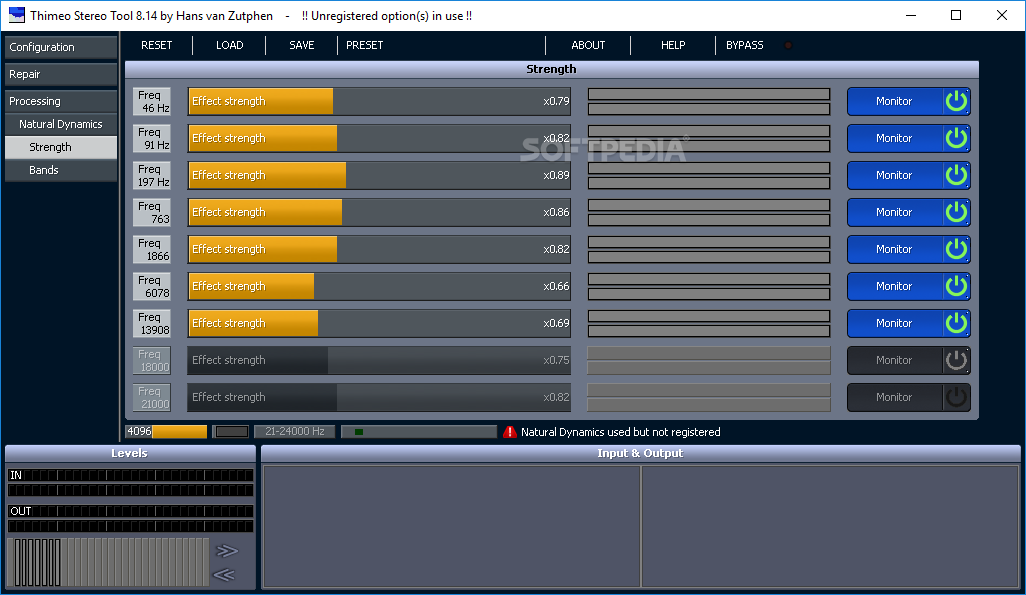Toggle power icon for 13908 band
The image size is (1026, 595).
pos(957,323)
